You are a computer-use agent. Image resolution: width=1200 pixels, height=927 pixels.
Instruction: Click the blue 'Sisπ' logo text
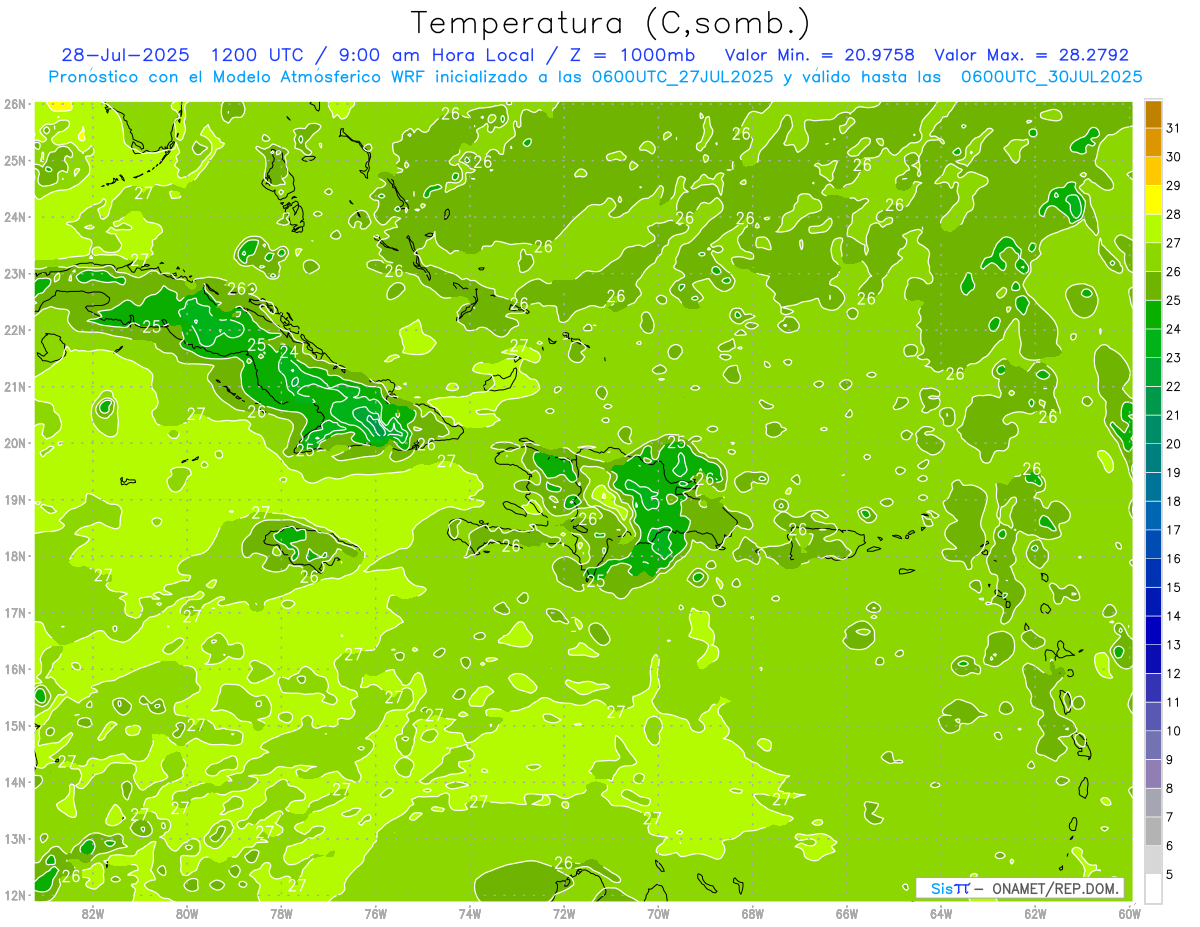(950, 888)
